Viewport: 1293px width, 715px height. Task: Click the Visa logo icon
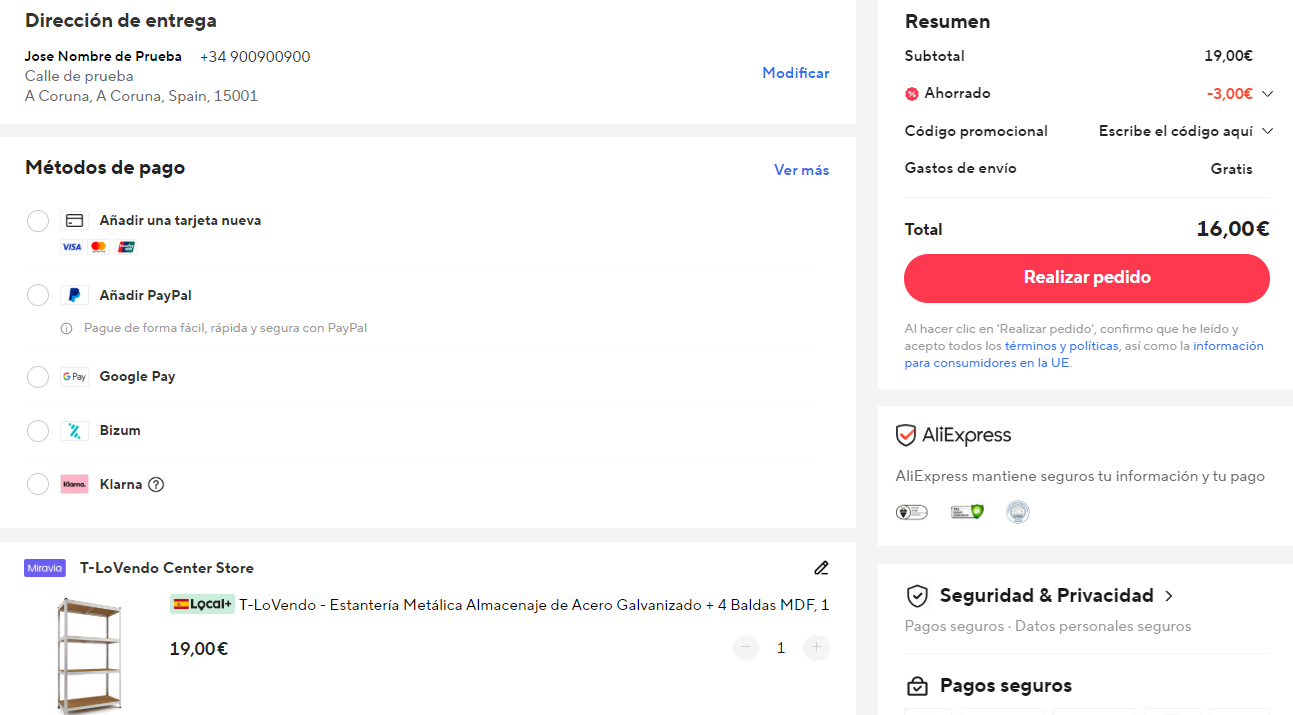coord(71,247)
